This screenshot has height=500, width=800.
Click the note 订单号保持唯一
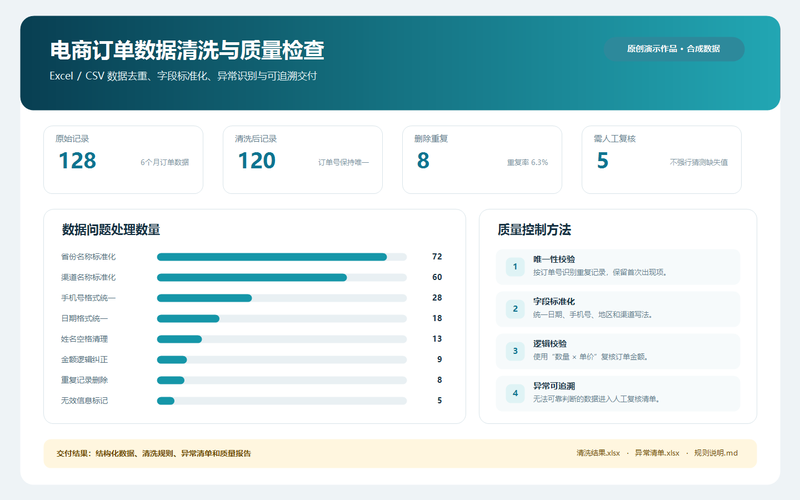click(343, 162)
